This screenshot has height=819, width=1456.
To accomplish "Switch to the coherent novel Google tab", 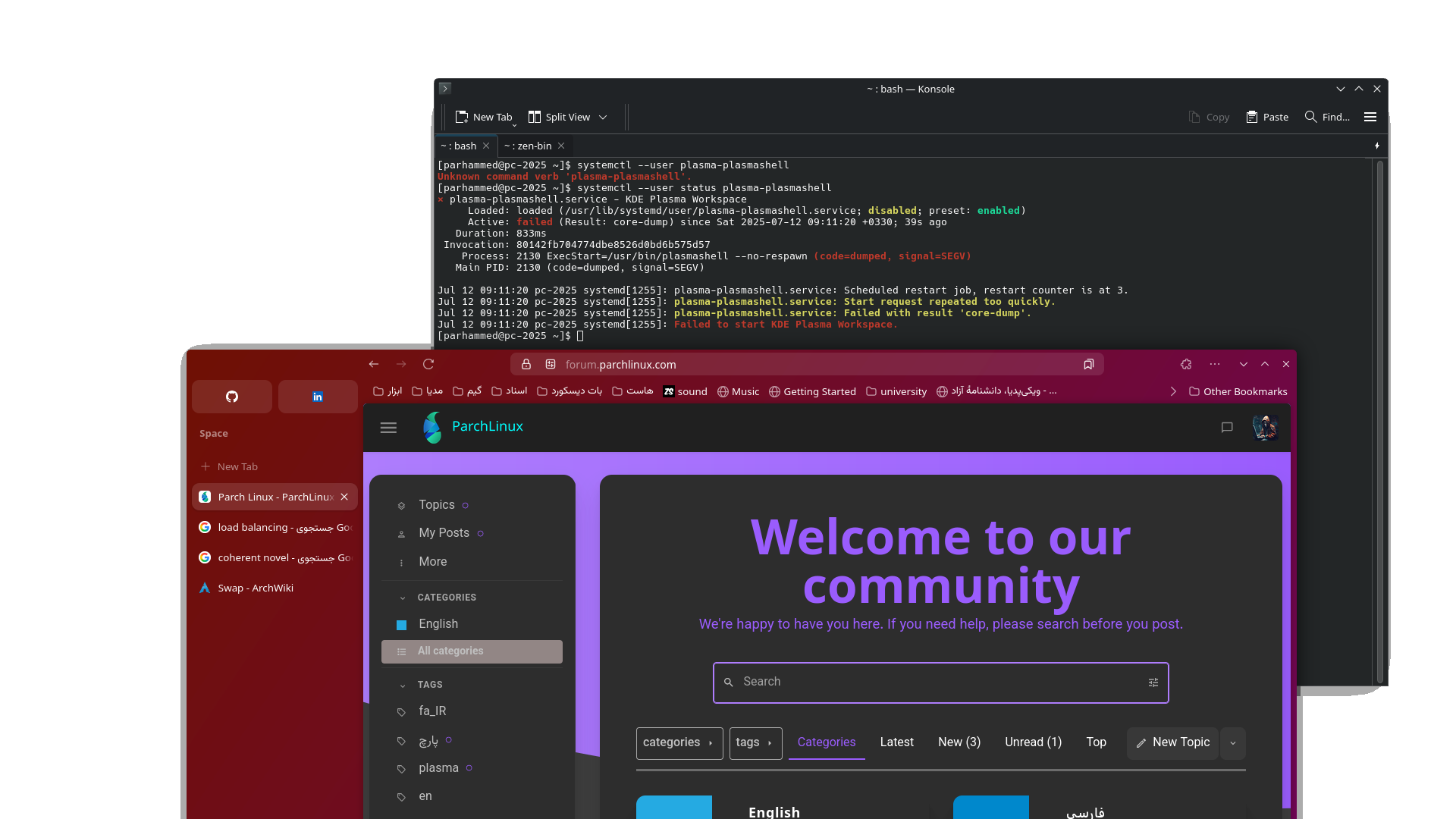I will click(275, 557).
